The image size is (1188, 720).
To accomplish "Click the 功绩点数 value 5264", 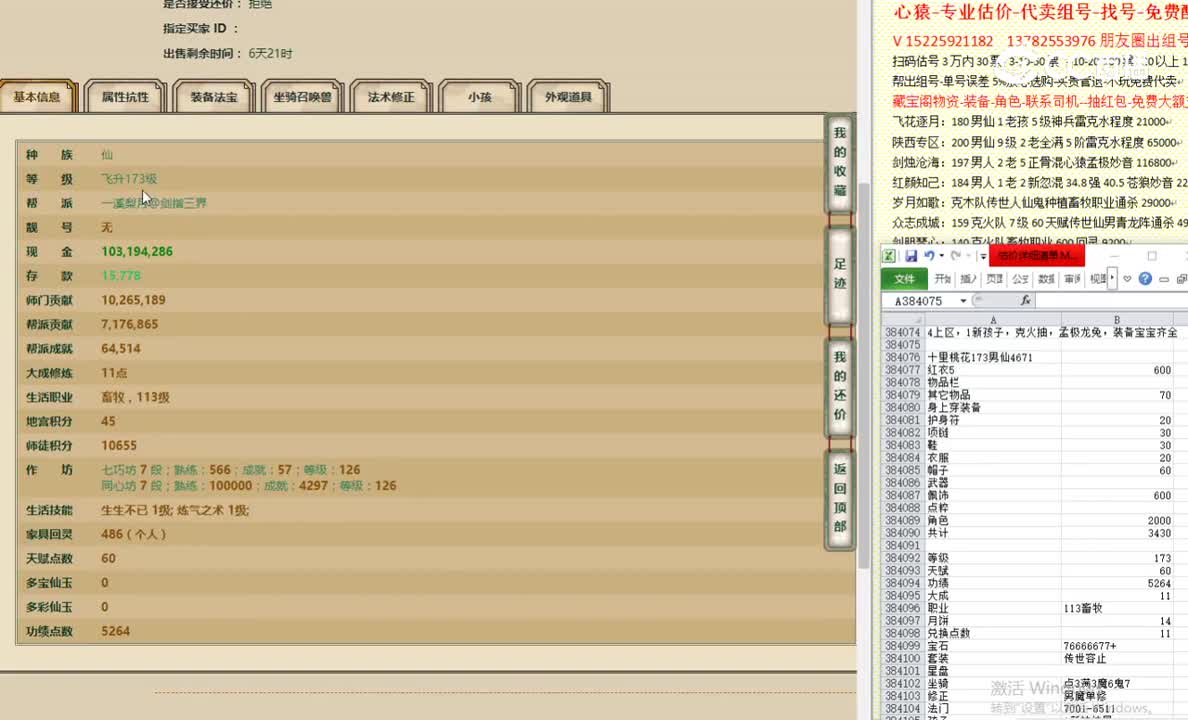I will (x=115, y=631).
